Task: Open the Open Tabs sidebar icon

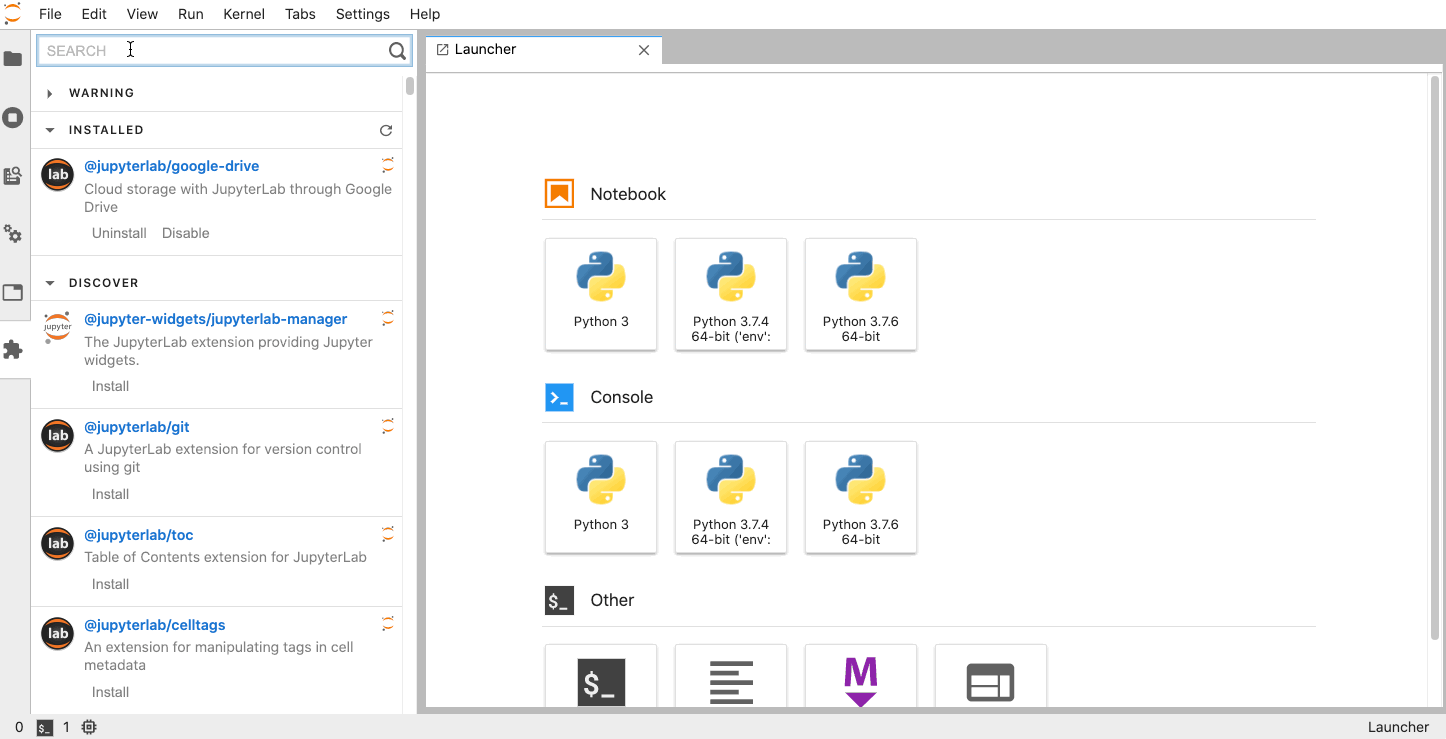Action: pos(13,293)
